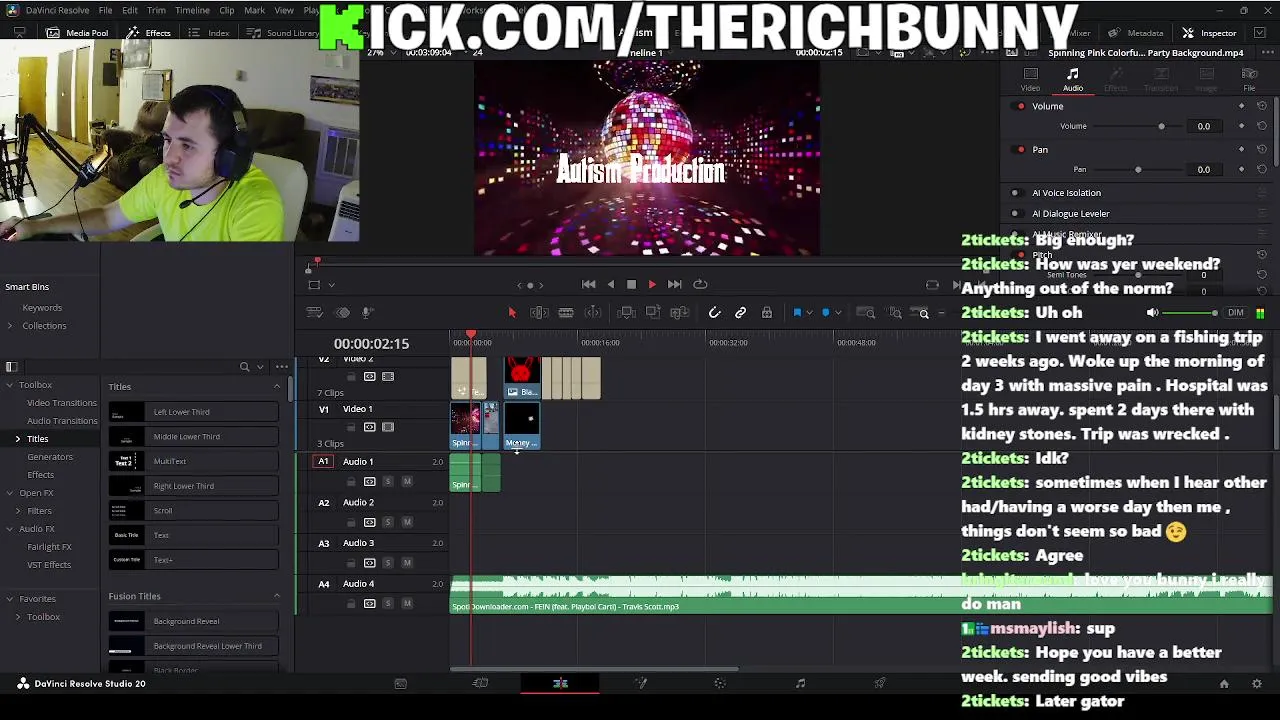Image resolution: width=1280 pixels, height=720 pixels.
Task: Reset Volume parameter in Inspector
Action: [x=1262, y=126]
